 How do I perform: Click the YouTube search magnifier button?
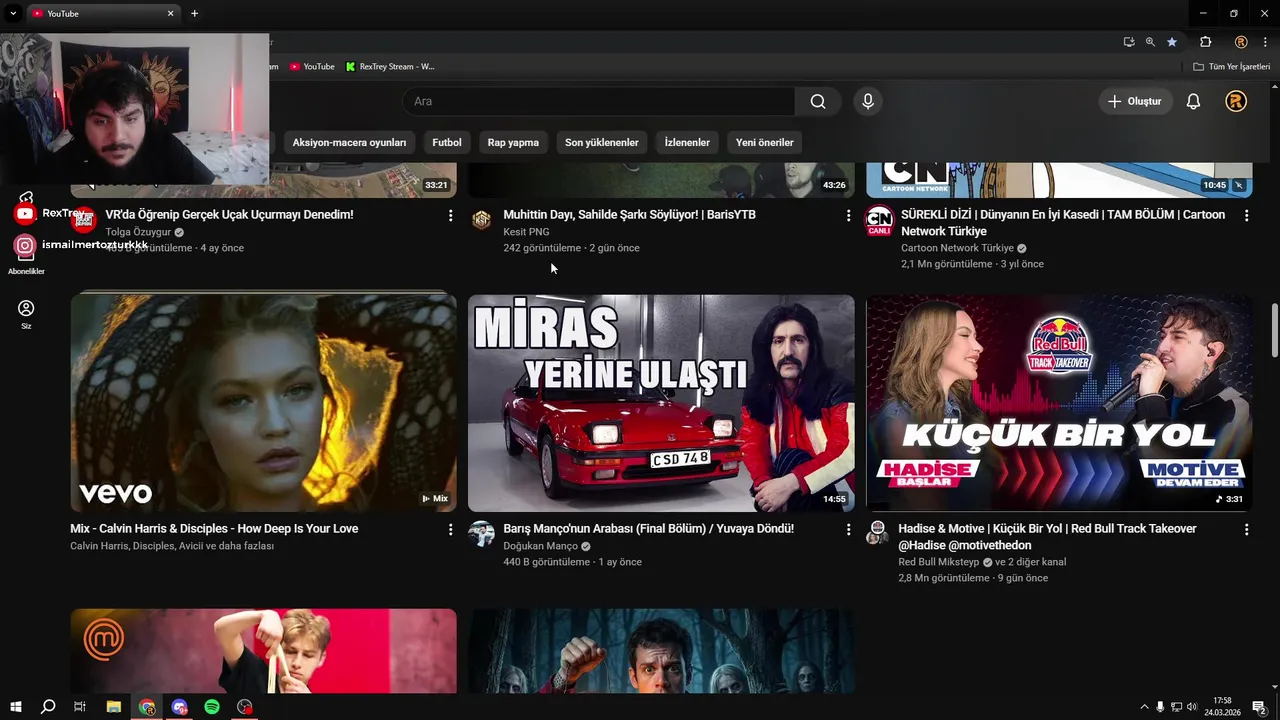(818, 101)
